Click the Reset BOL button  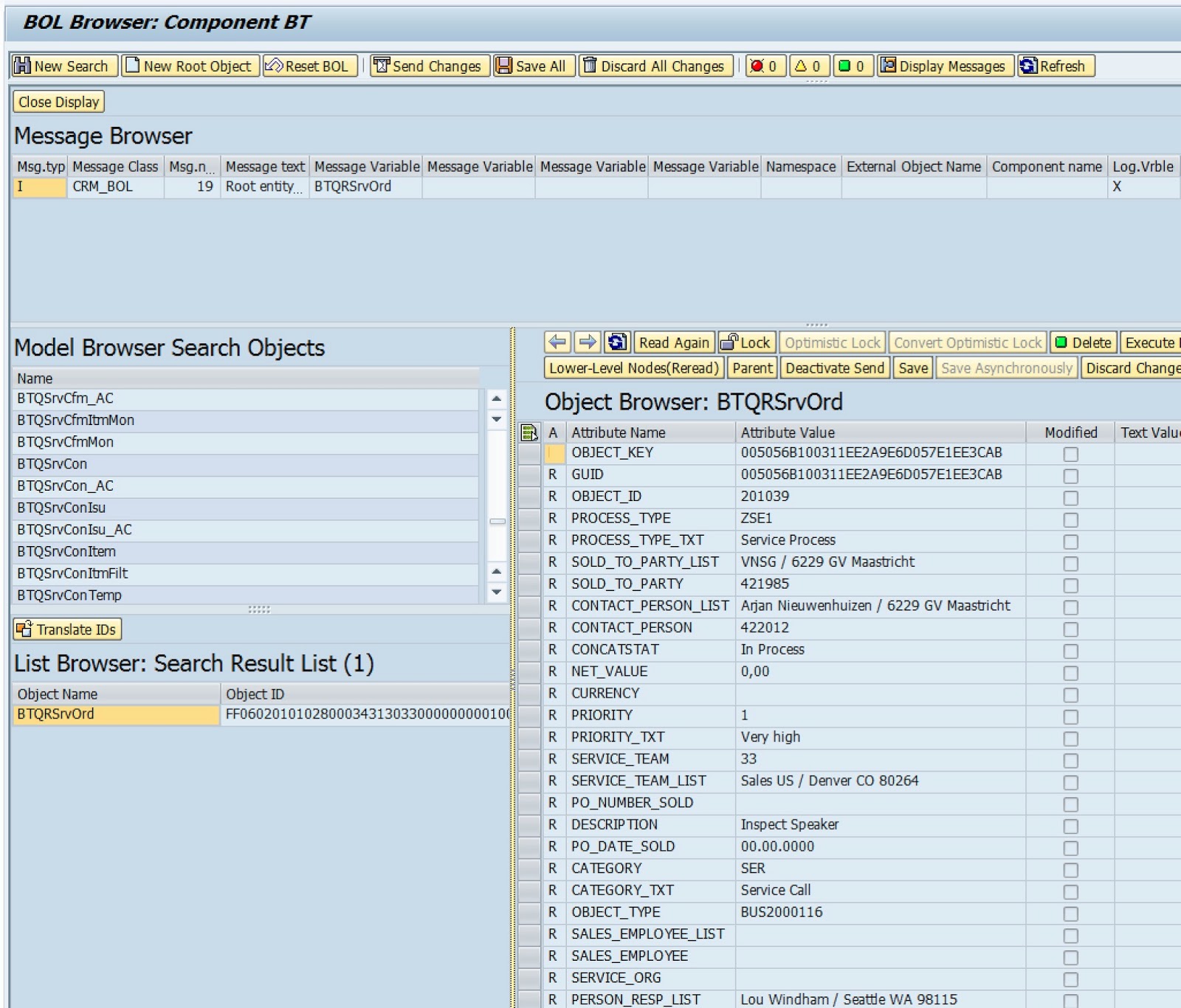tap(310, 66)
